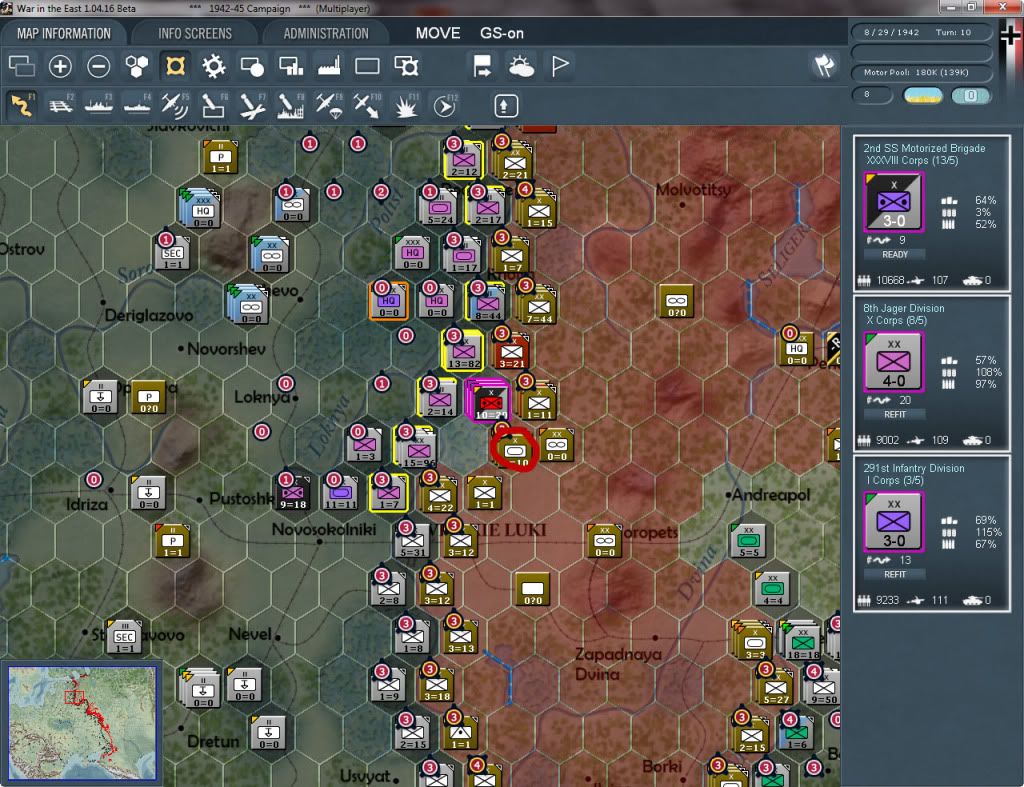Toggle the GS-on ground support setting
Screen dimensions: 1024x787
pyautogui.click(x=502, y=33)
